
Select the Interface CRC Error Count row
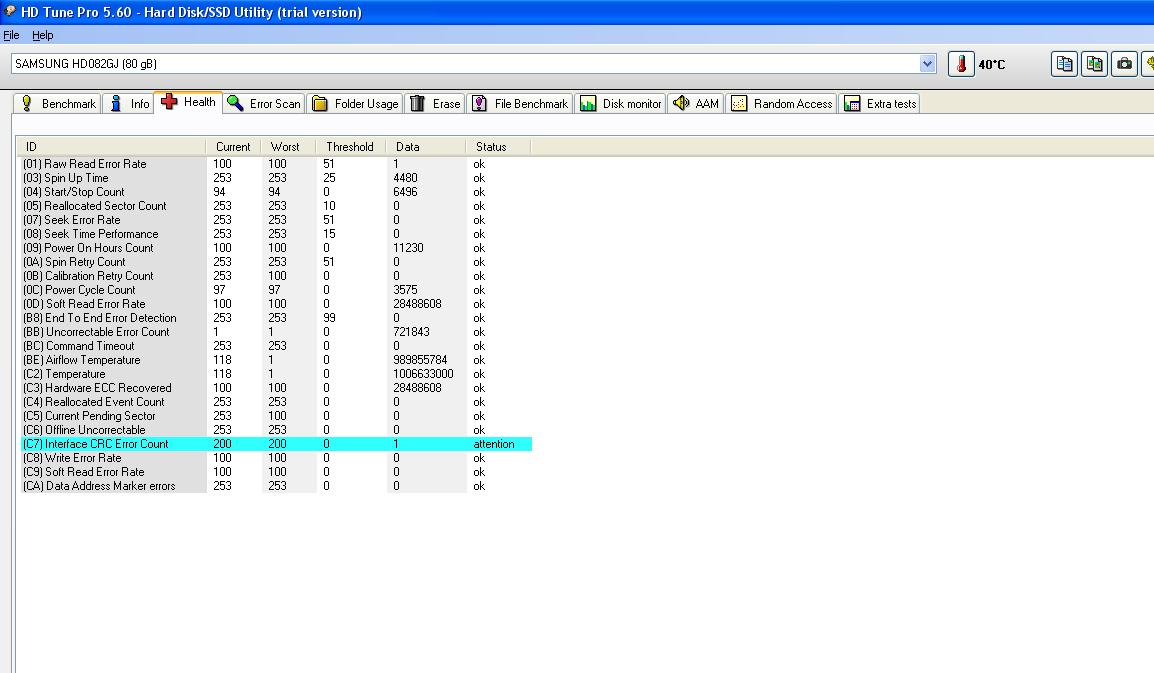click(x=107, y=444)
